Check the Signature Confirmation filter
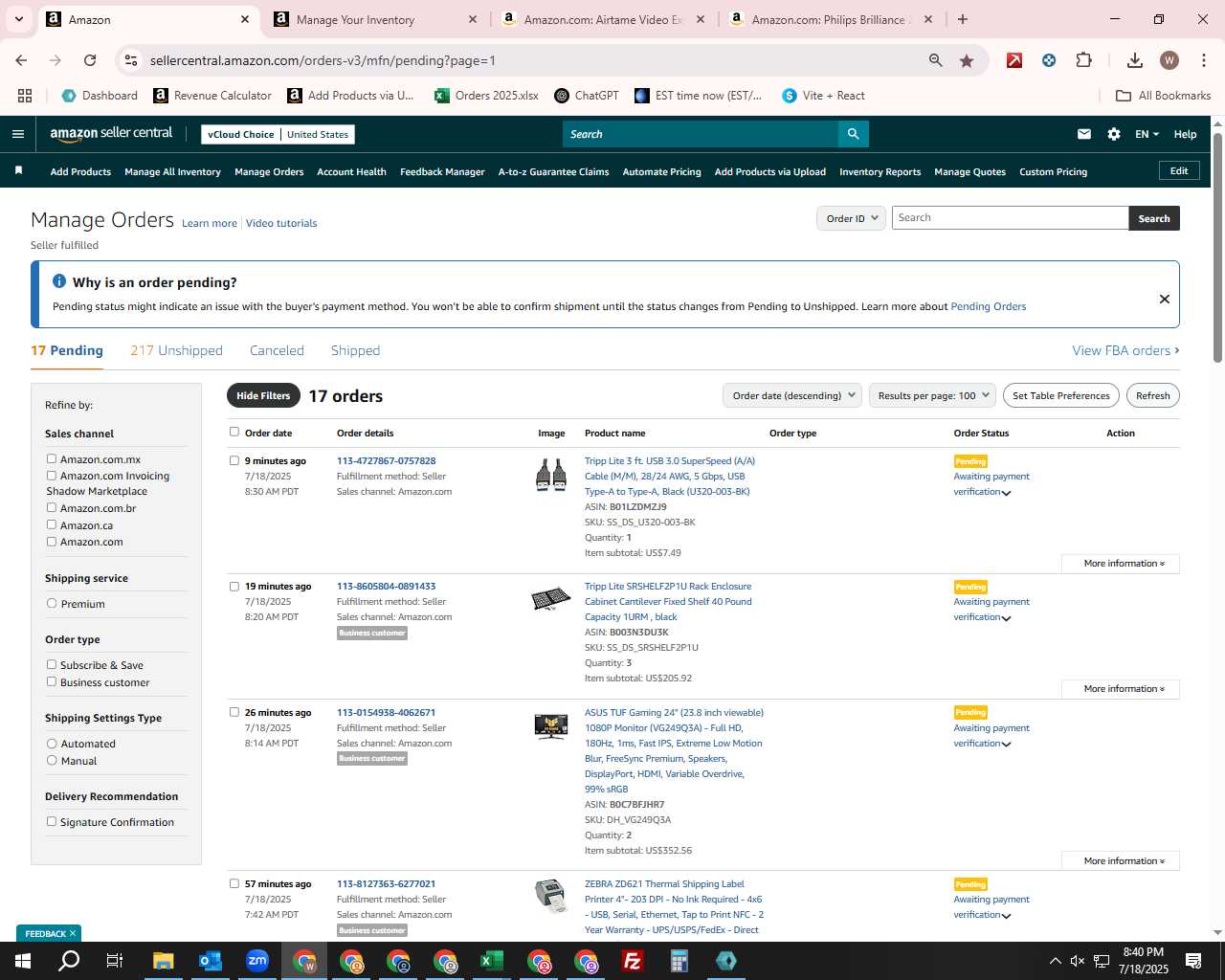 [x=52, y=821]
